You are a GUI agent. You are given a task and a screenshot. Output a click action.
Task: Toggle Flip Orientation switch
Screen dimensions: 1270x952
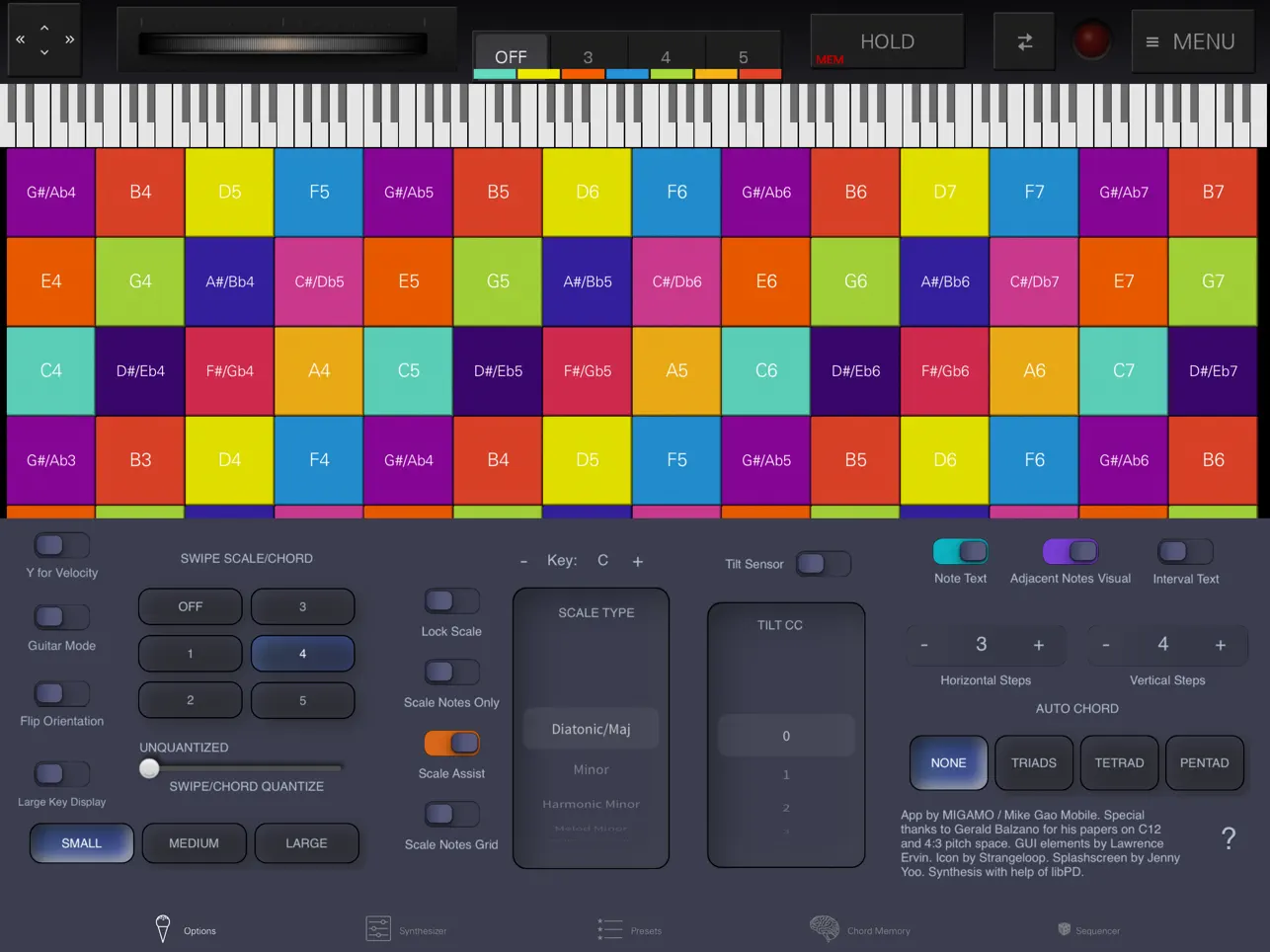(61, 693)
